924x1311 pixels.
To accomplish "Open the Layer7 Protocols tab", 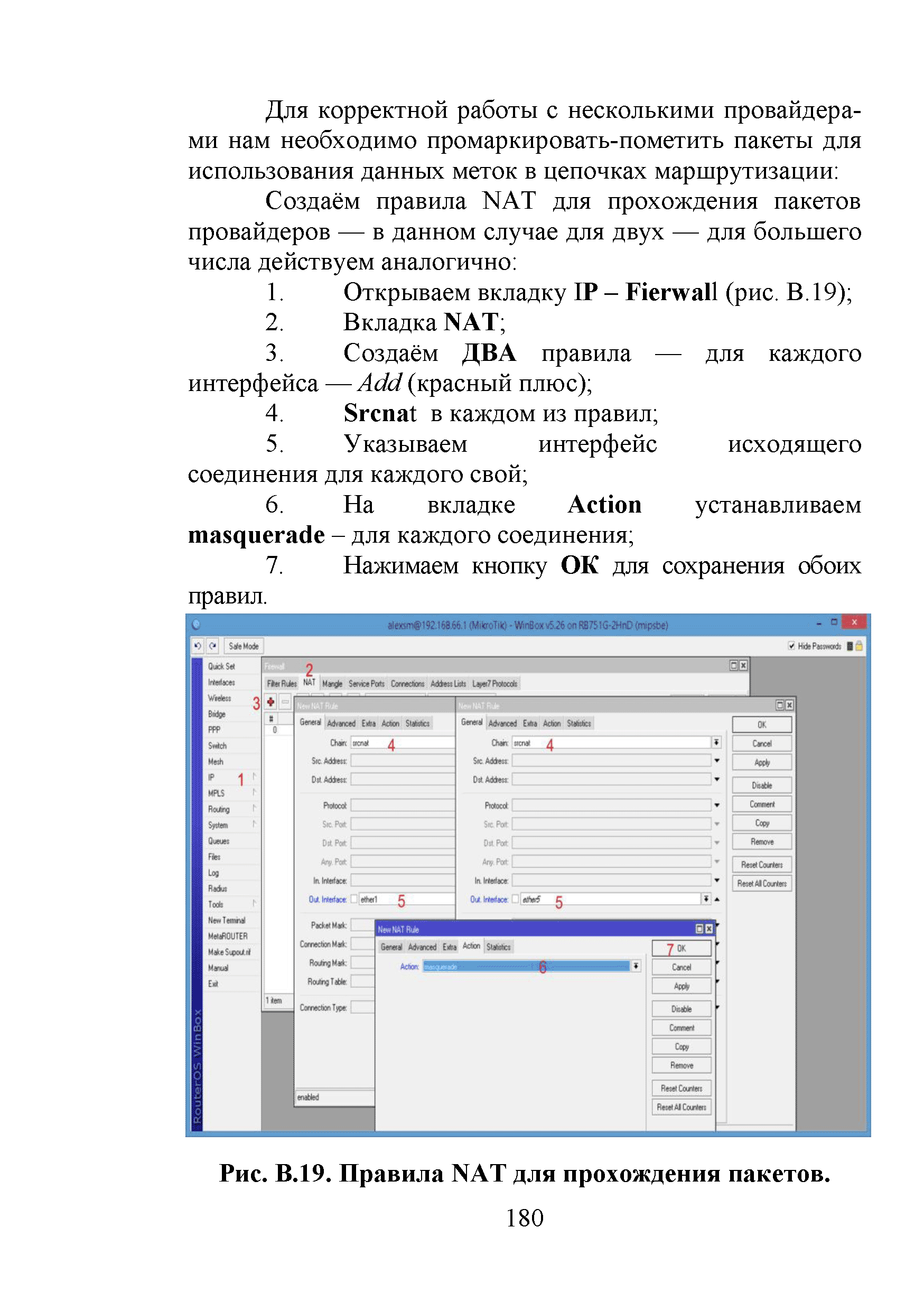I will pos(495,683).
